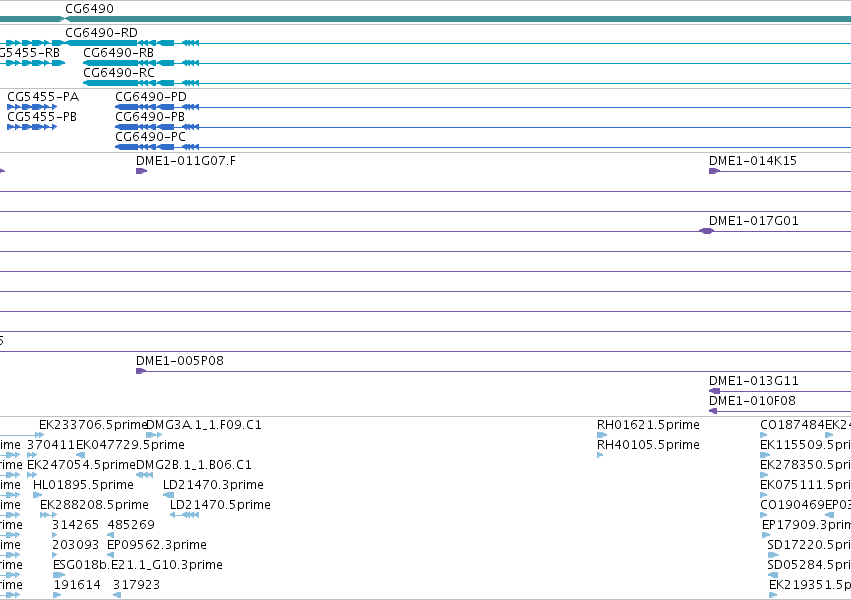This screenshot has width=851, height=600.
Task: Open the DMG2B.1_1.B06.C1 EST label
Action: (194, 465)
